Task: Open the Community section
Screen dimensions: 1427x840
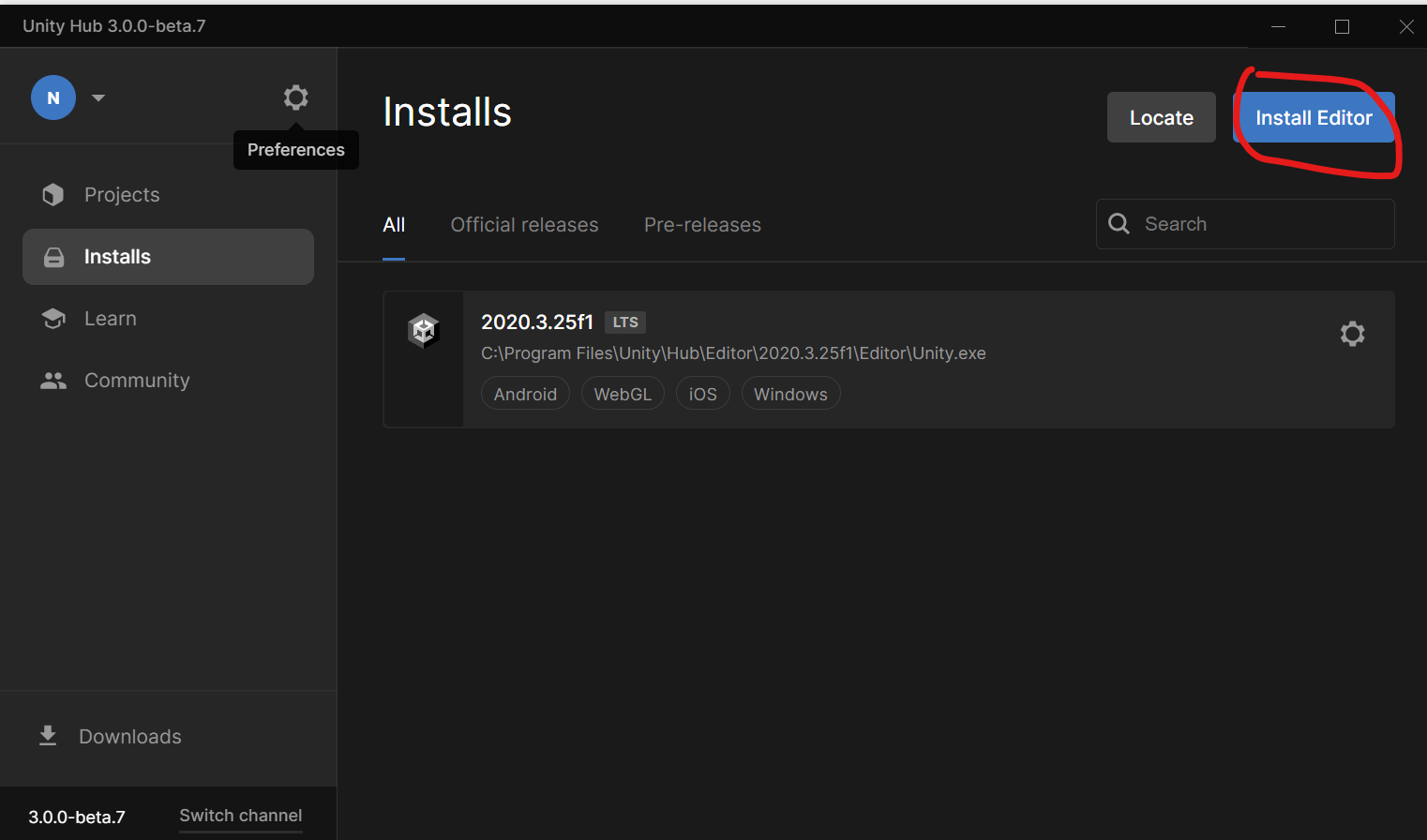Action: click(168, 381)
